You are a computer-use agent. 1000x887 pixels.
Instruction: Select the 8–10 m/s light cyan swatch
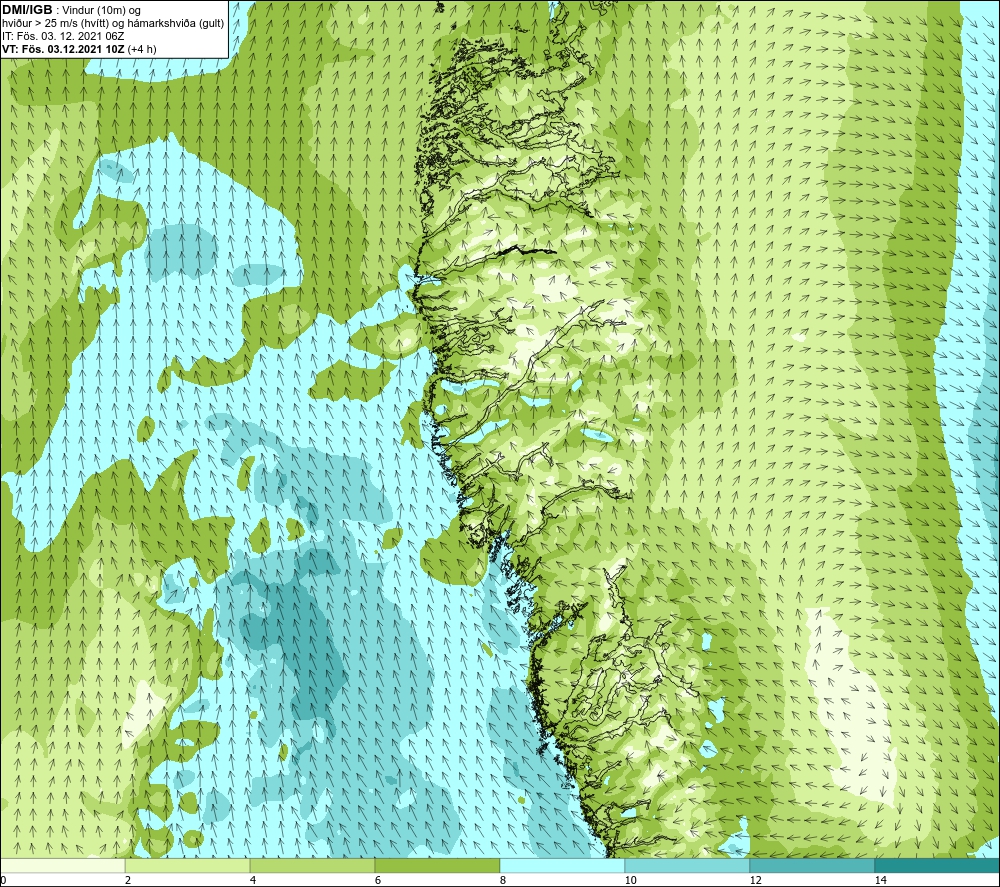pyautogui.click(x=562, y=865)
